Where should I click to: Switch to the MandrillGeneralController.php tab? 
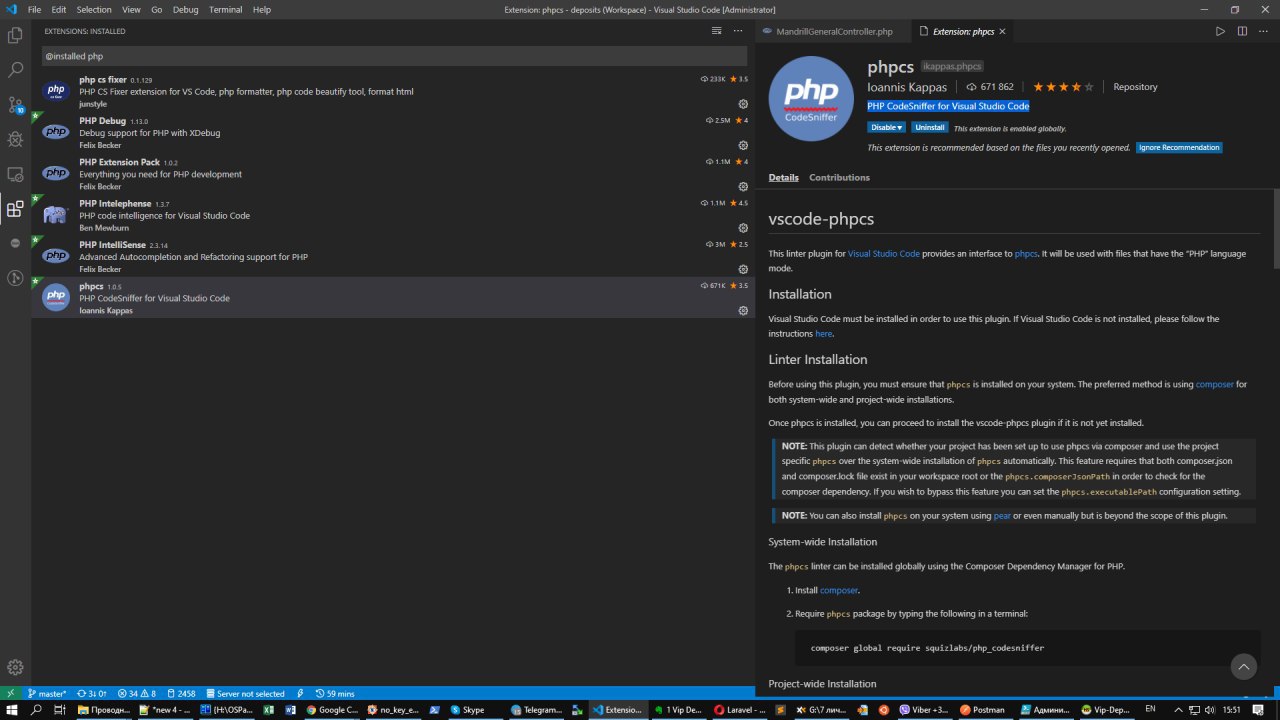834,31
